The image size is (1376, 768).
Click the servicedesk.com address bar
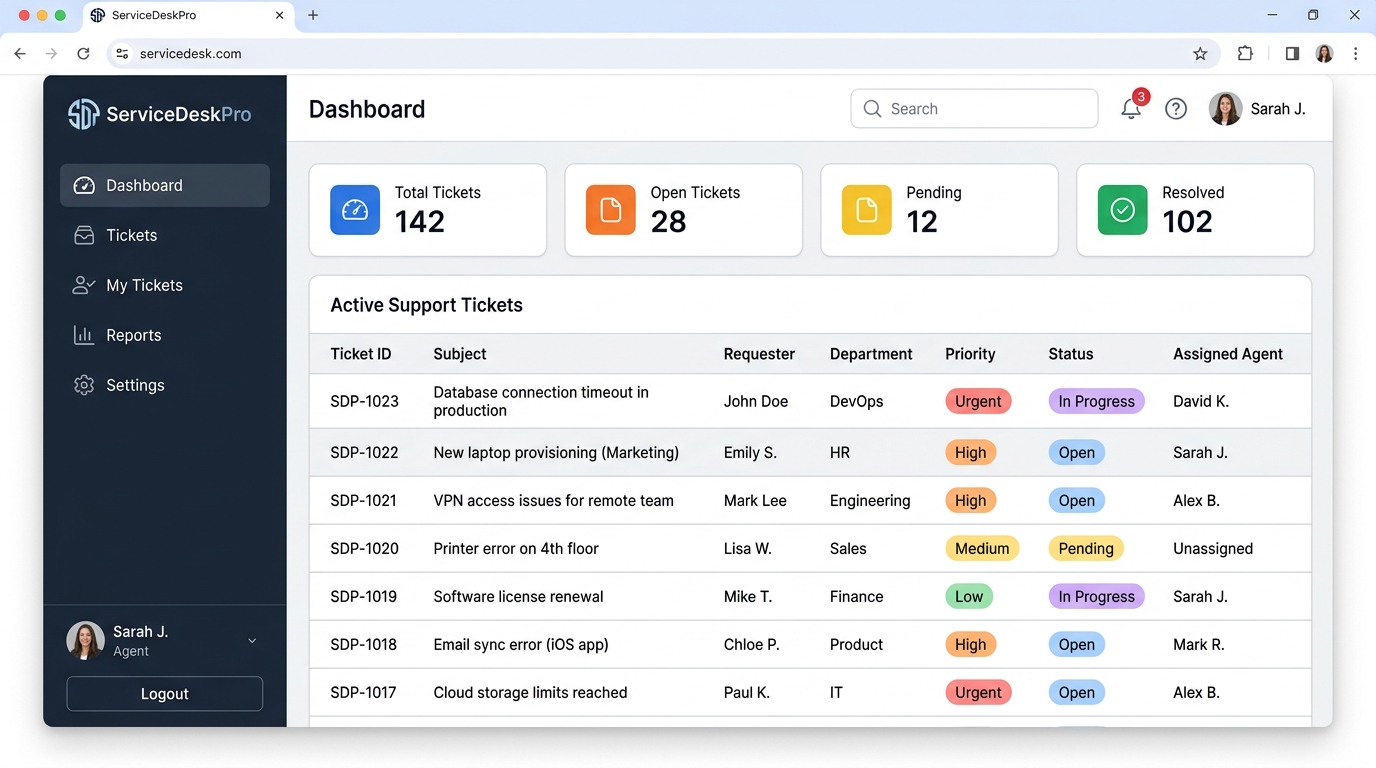(663, 54)
